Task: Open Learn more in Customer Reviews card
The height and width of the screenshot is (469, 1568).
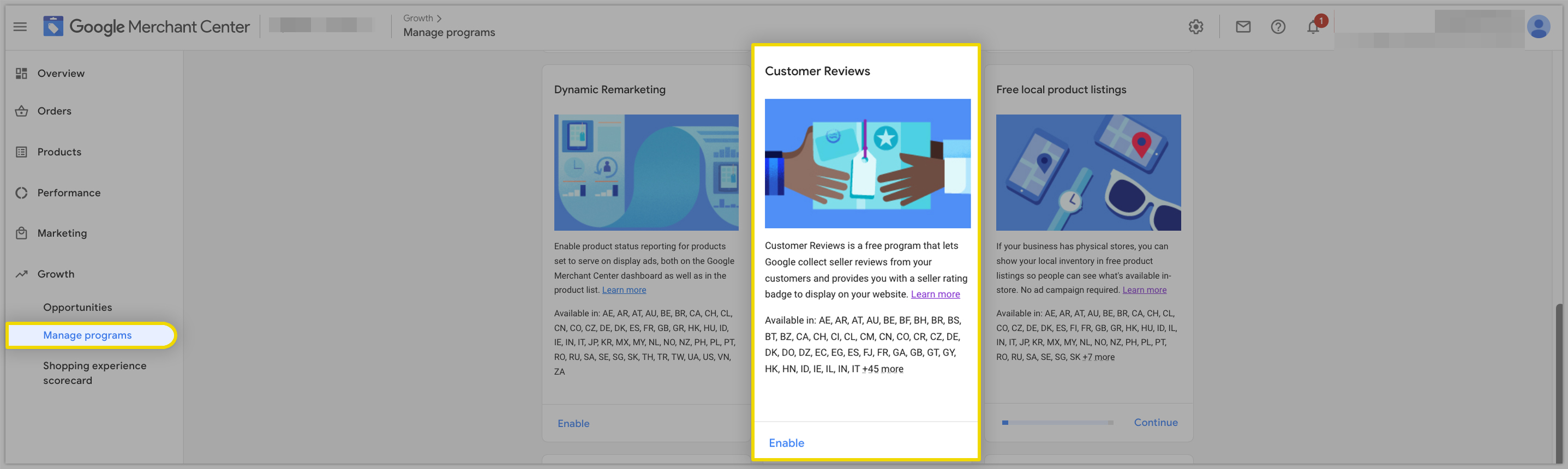Action: [935, 294]
